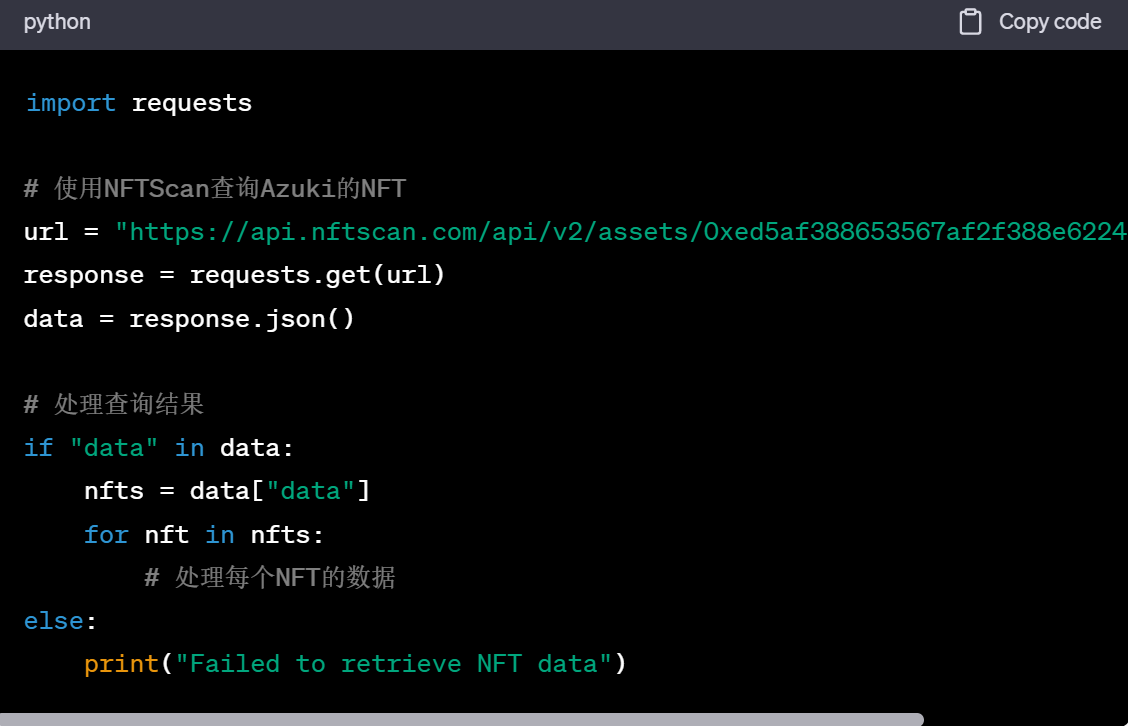Image resolution: width=1128 pixels, height=726 pixels.
Task: Click the comment mentioning Azuki NFT query
Action: [x=213, y=187]
